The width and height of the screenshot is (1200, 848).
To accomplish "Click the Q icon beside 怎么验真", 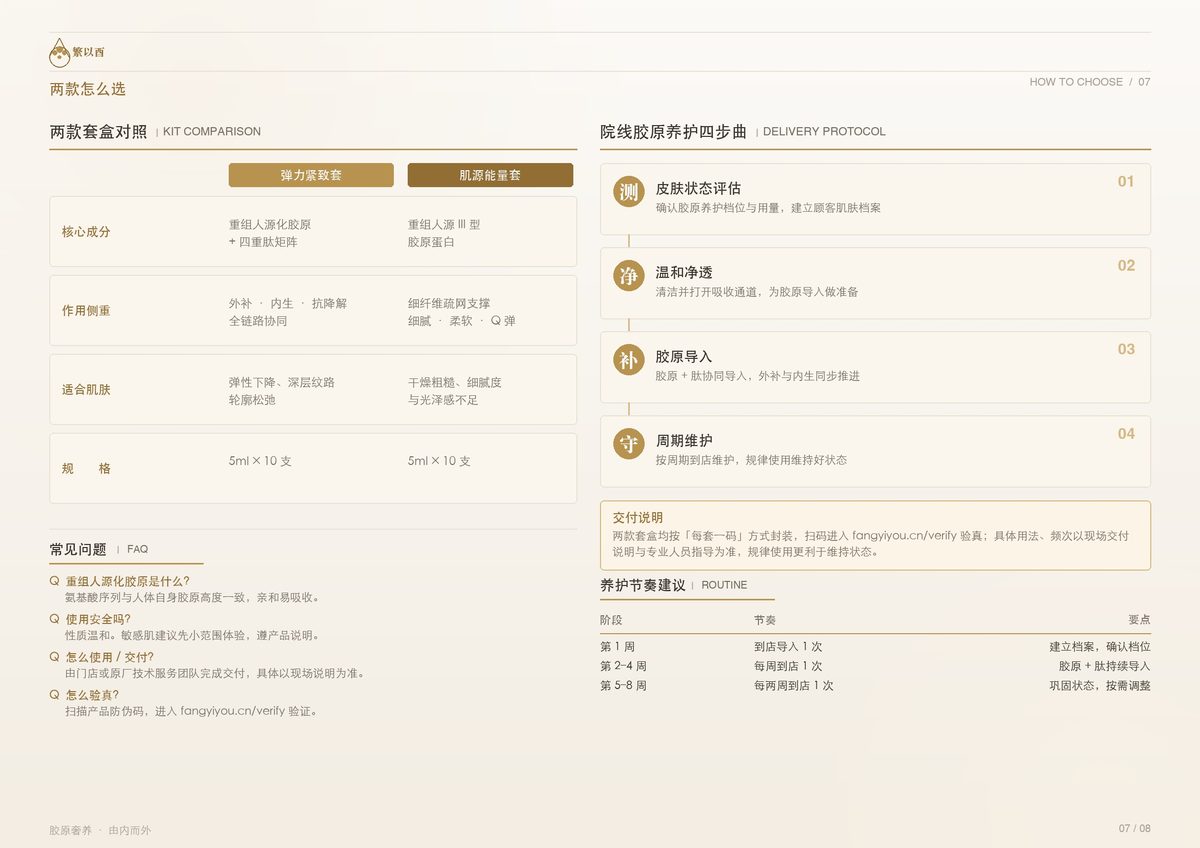I will (54, 695).
